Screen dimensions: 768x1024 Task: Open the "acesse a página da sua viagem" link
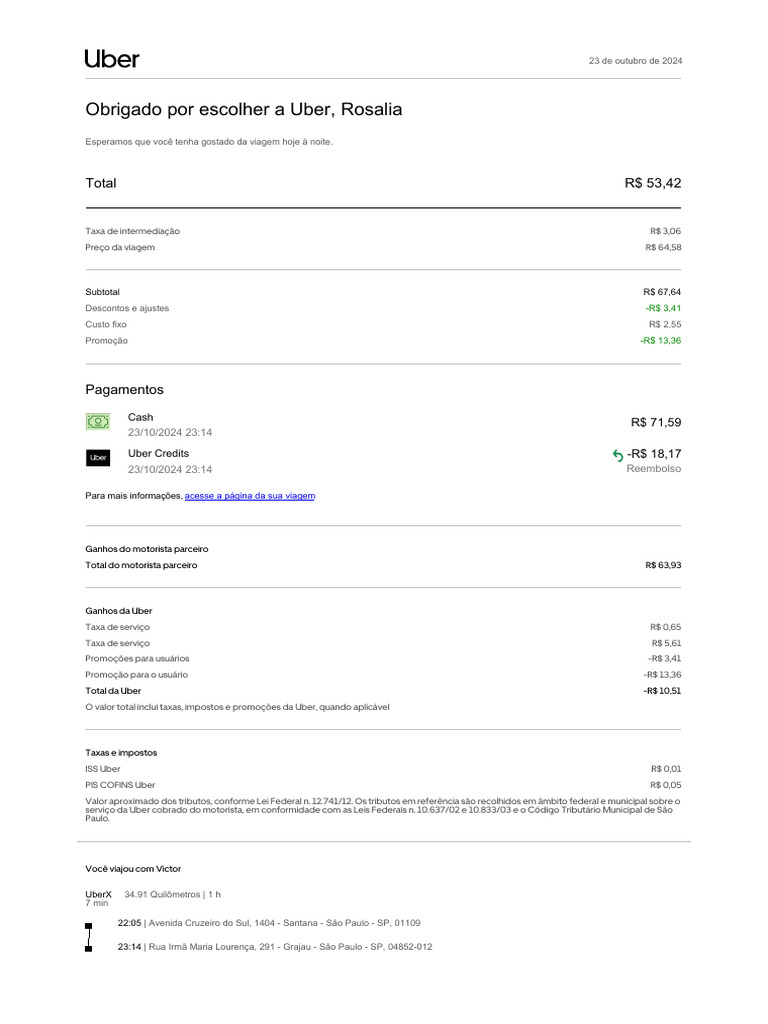(x=250, y=496)
